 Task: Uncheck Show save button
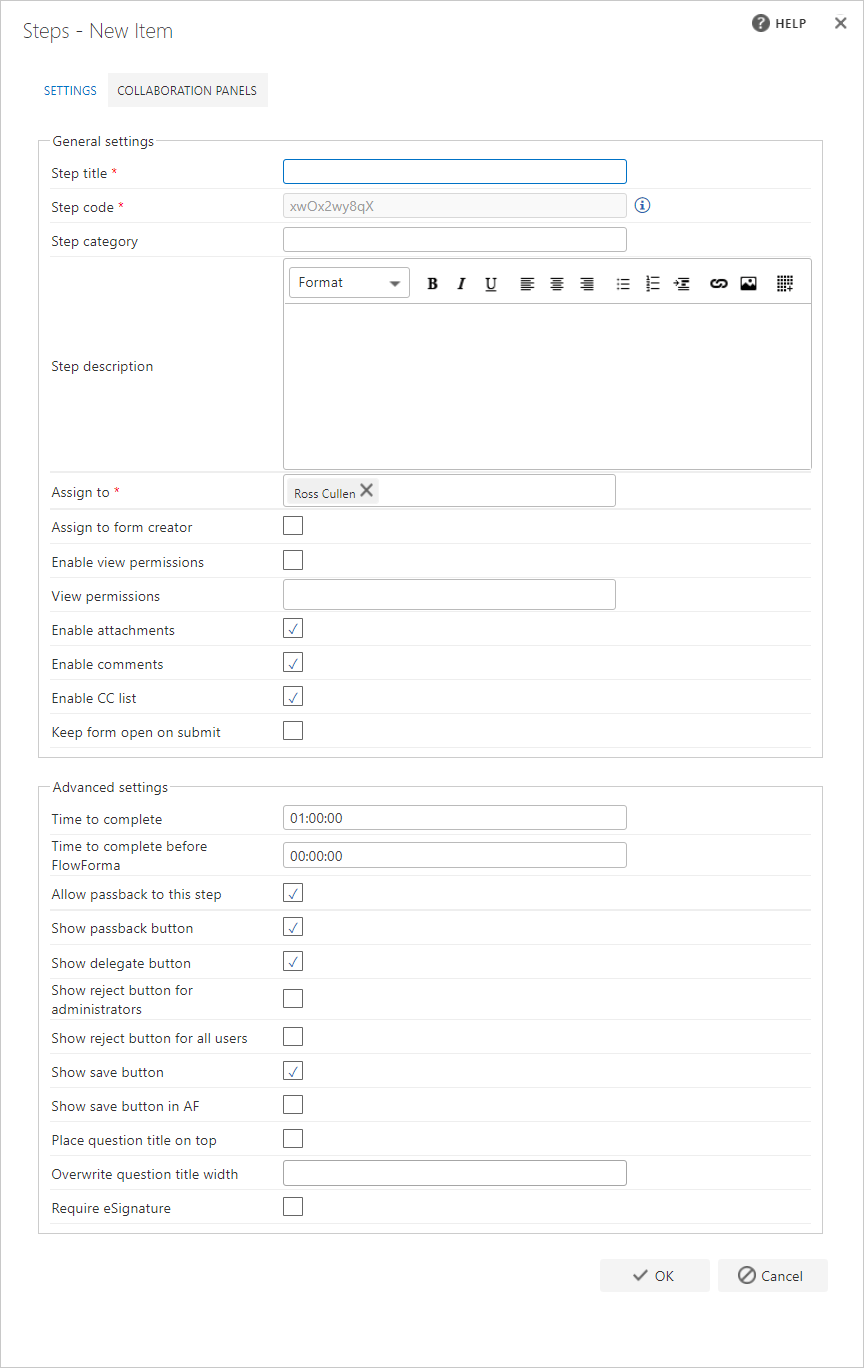(293, 1071)
